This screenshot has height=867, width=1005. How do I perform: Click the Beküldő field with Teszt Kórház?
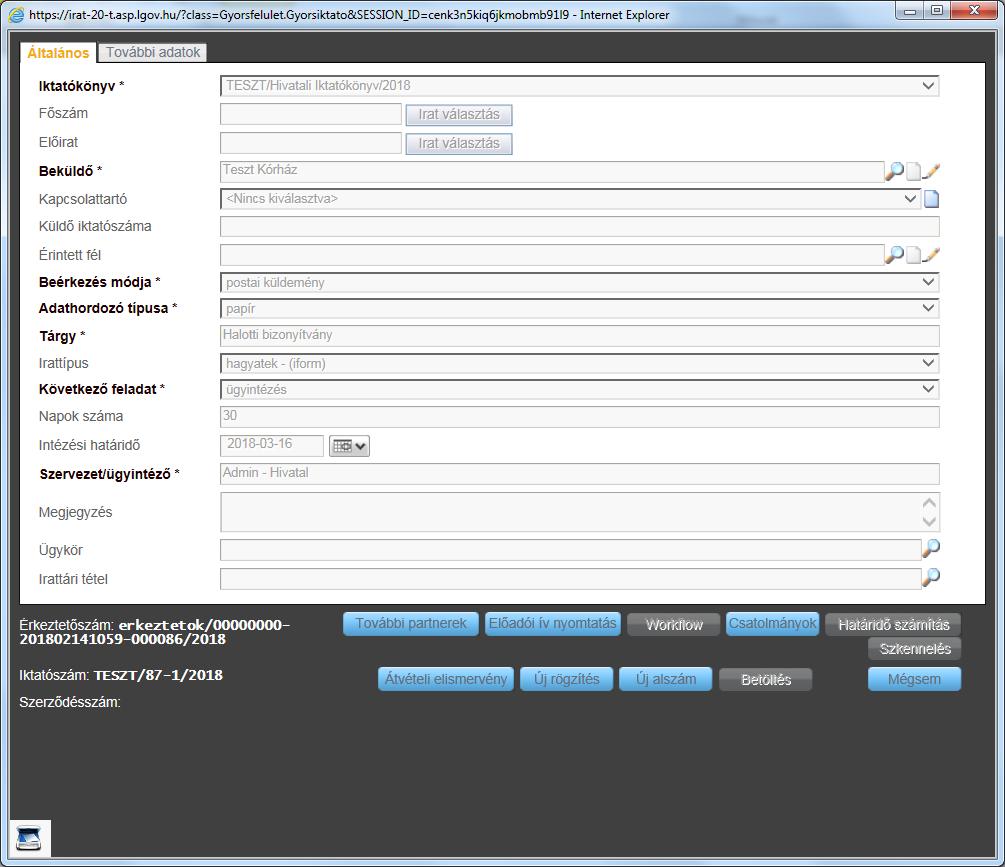click(552, 172)
